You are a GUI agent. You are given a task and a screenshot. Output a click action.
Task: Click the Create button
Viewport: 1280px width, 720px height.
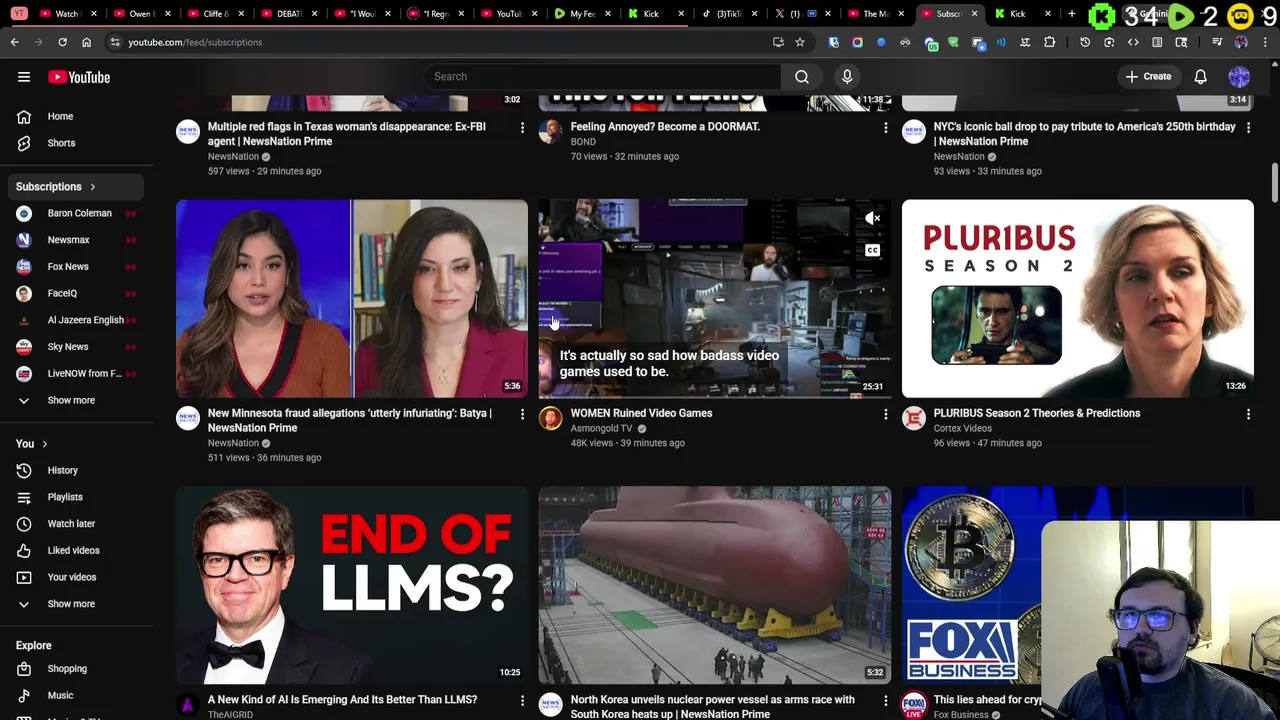1148,77
